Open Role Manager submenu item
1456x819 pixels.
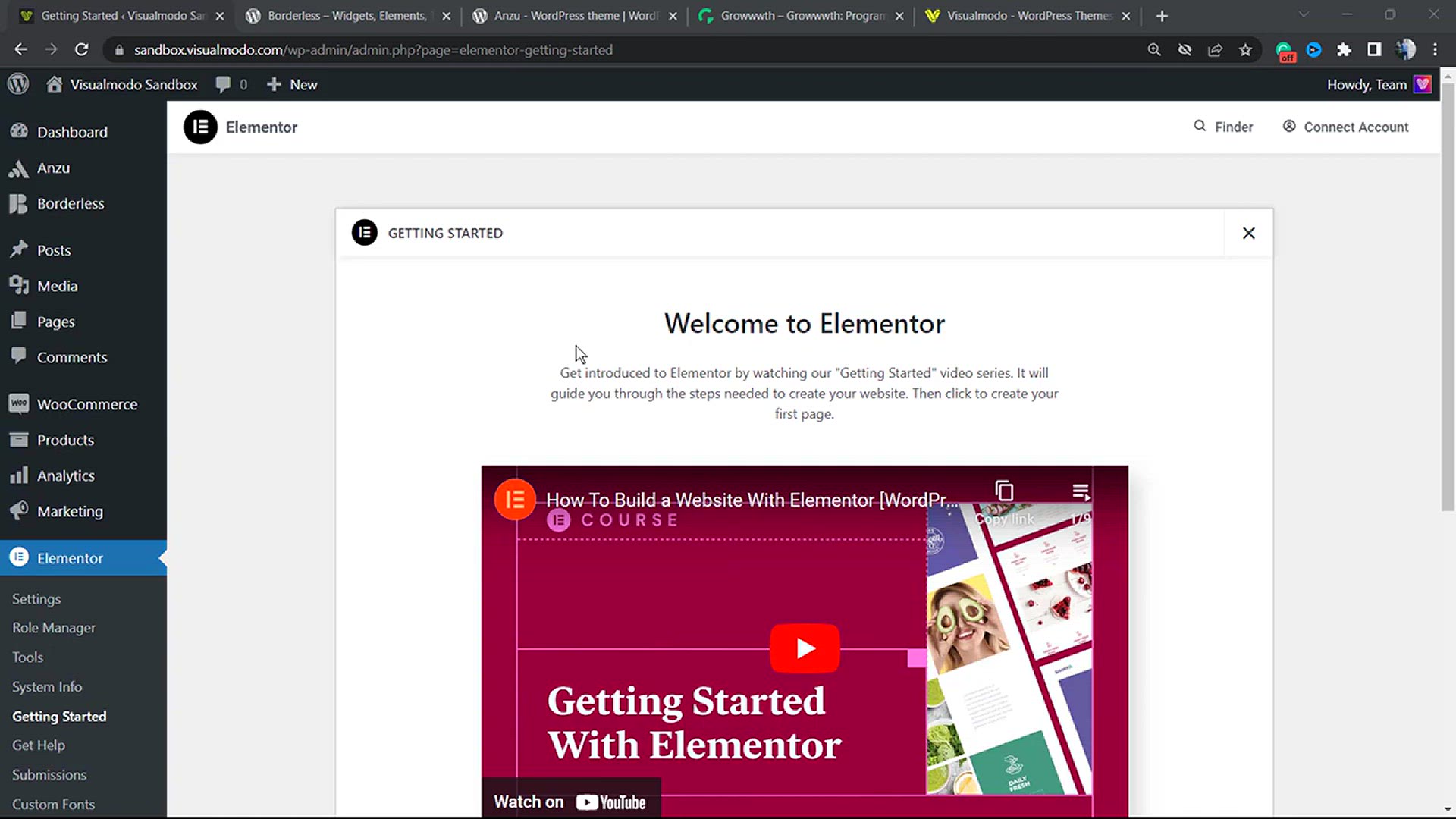(x=54, y=627)
